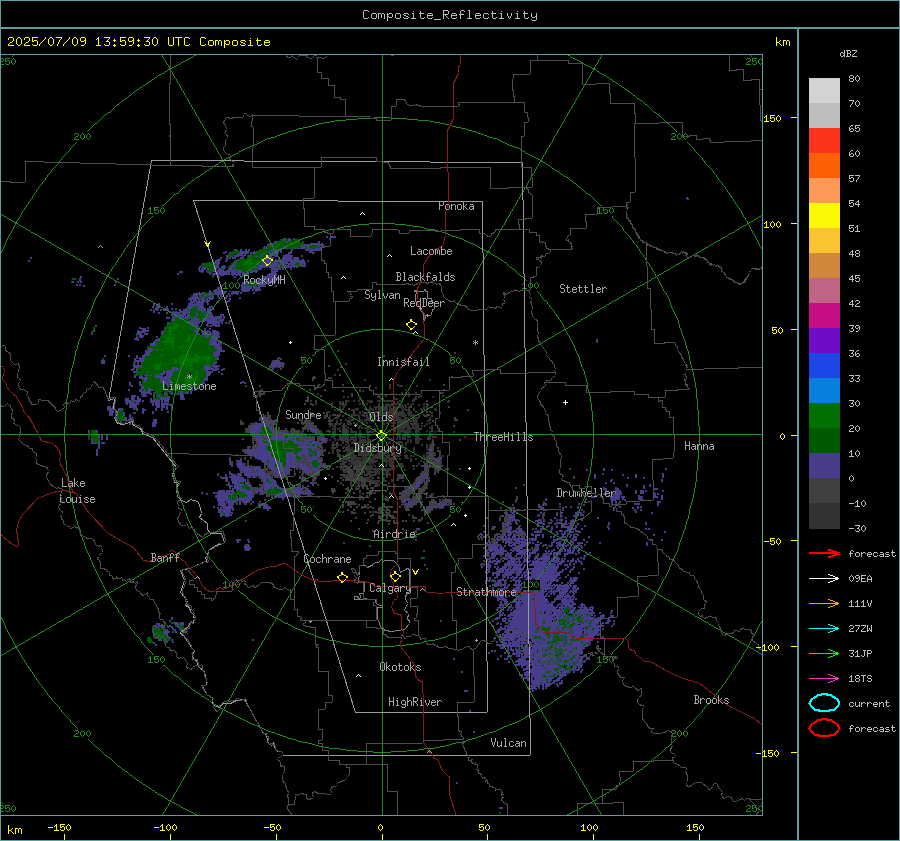Click the Composite_Reflectivity title
Viewport: 900px width, 841px height.
coord(449,15)
